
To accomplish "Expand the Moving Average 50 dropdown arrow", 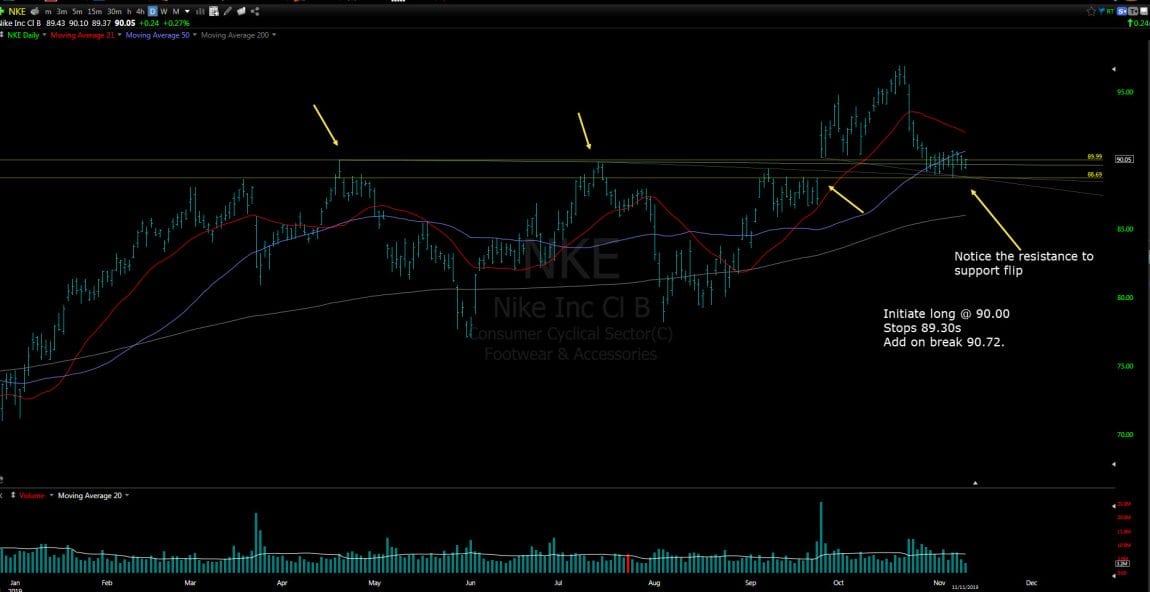I will click(195, 35).
